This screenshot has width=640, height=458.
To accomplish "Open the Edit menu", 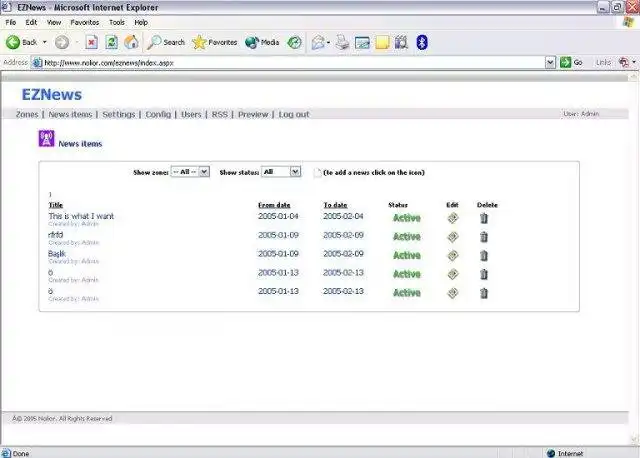I will coord(31,22).
